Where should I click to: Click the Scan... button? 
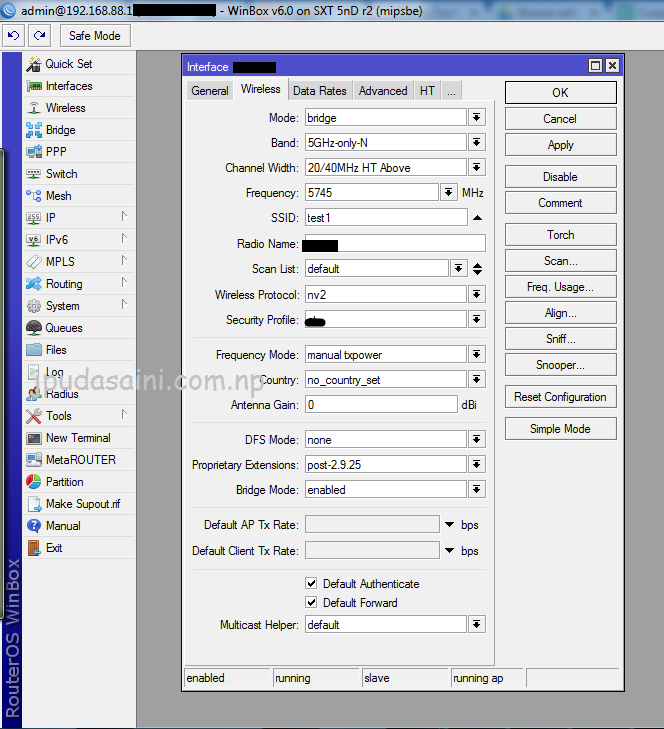(561, 261)
